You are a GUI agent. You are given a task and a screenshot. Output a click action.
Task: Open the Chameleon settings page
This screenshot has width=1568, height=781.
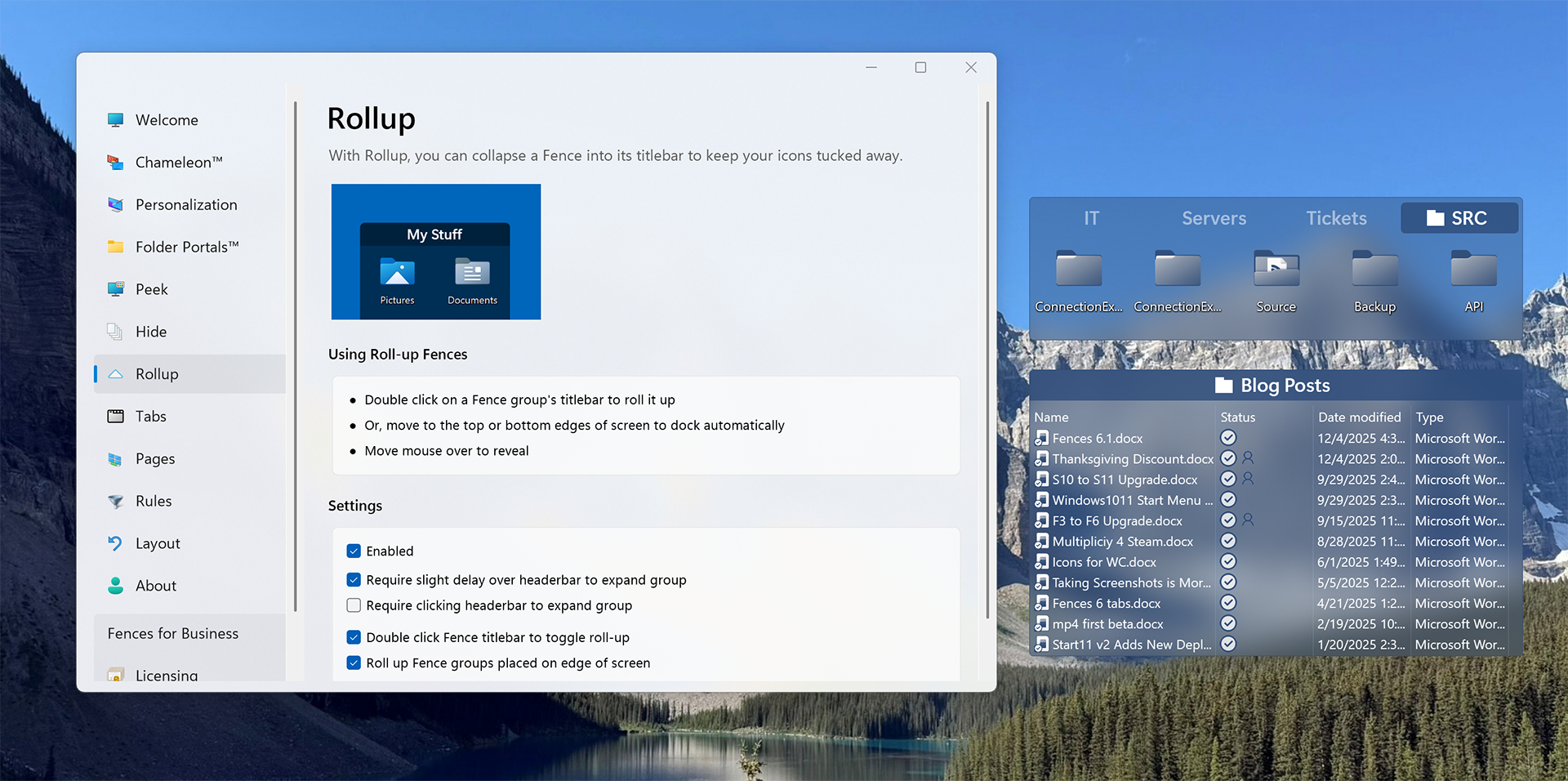tap(178, 163)
